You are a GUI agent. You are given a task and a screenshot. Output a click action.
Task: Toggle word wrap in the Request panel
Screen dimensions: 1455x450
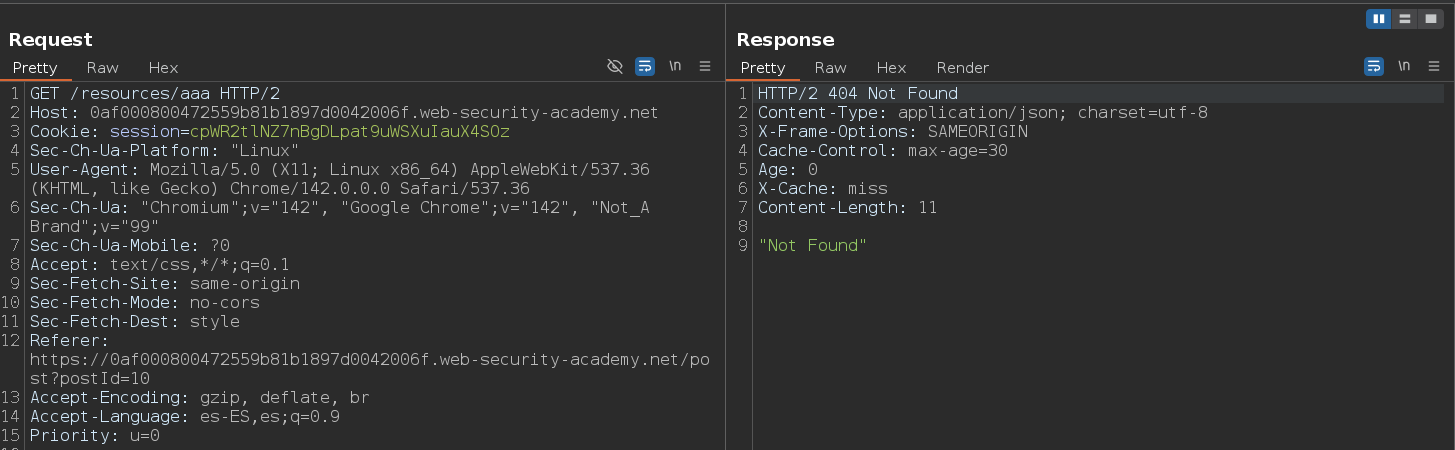click(645, 67)
